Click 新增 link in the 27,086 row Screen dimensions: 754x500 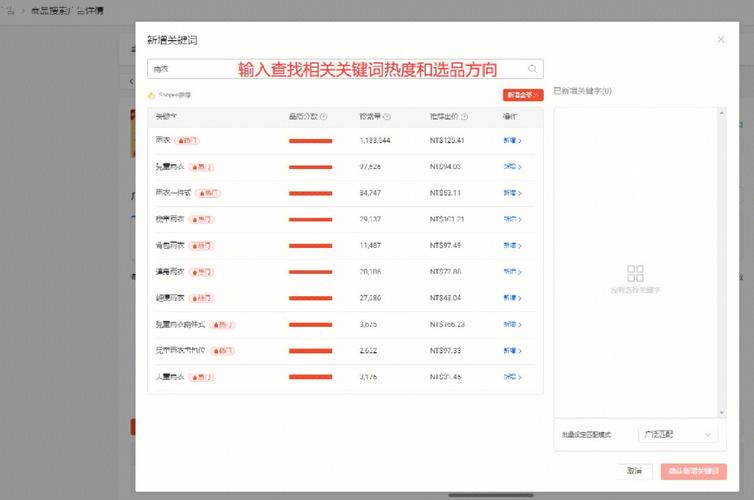pyautogui.click(x=512, y=298)
